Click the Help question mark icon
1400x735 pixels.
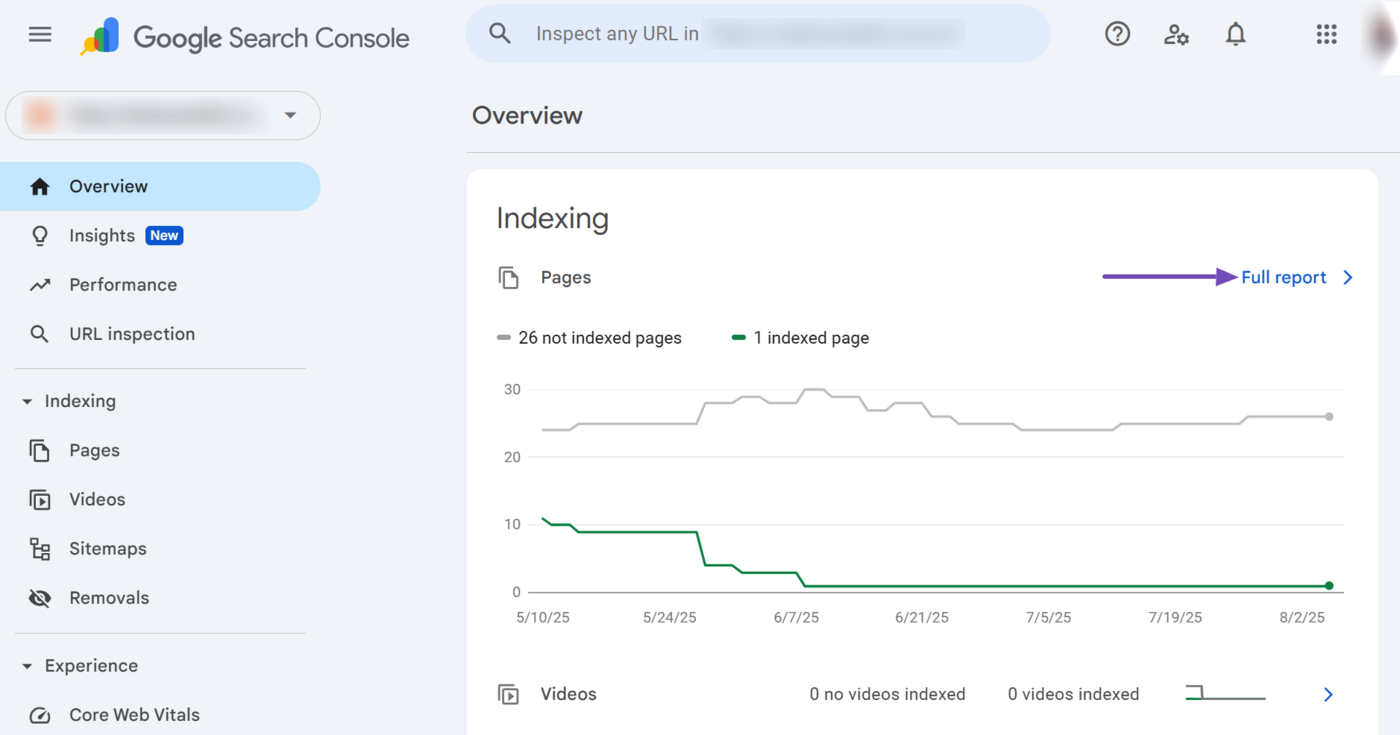pyautogui.click(x=1117, y=34)
